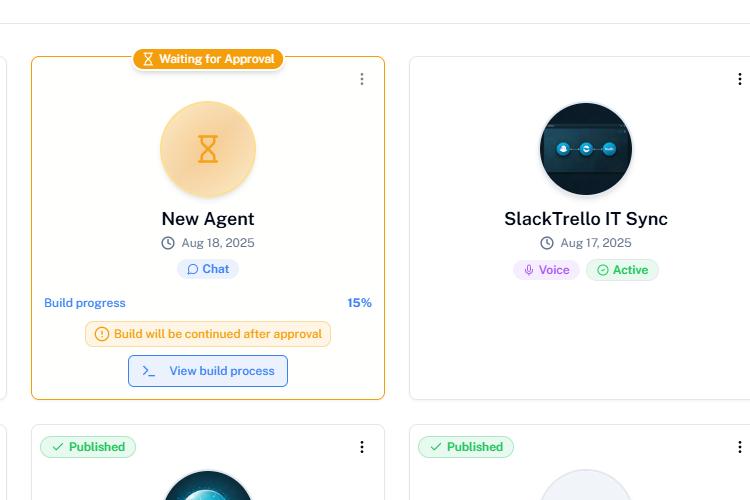Open options menu on bottom-left Published card
This screenshot has width=750, height=500.
pos(362,447)
